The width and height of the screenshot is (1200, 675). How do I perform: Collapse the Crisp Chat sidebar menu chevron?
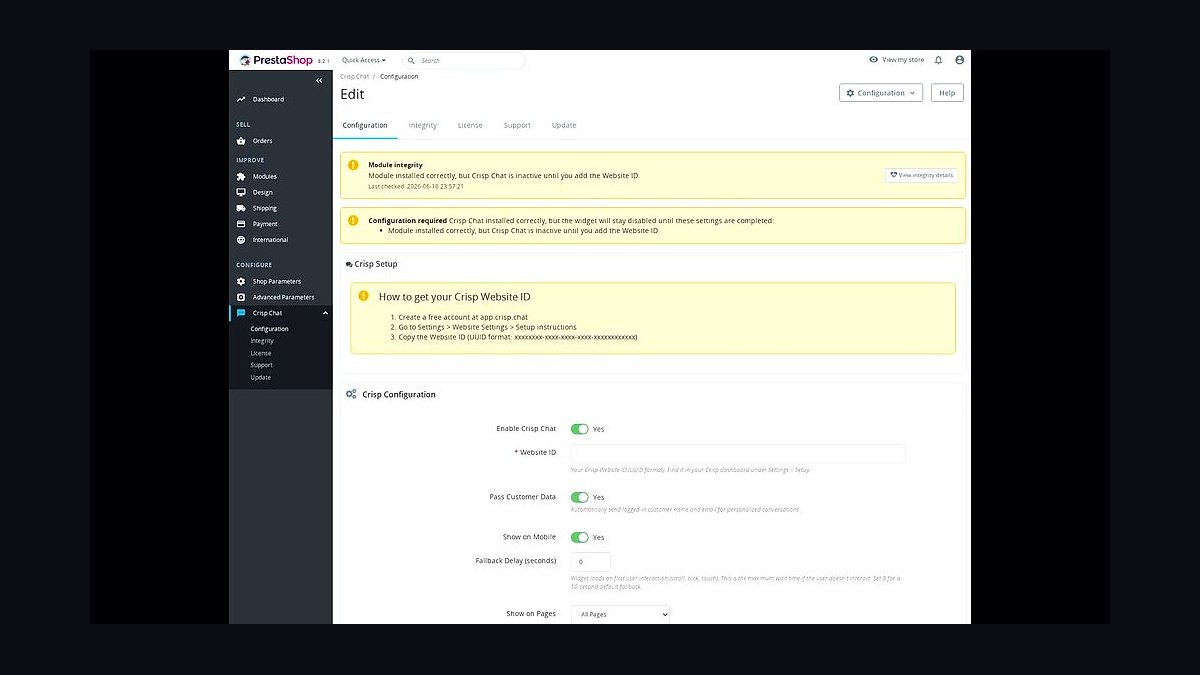click(x=325, y=313)
